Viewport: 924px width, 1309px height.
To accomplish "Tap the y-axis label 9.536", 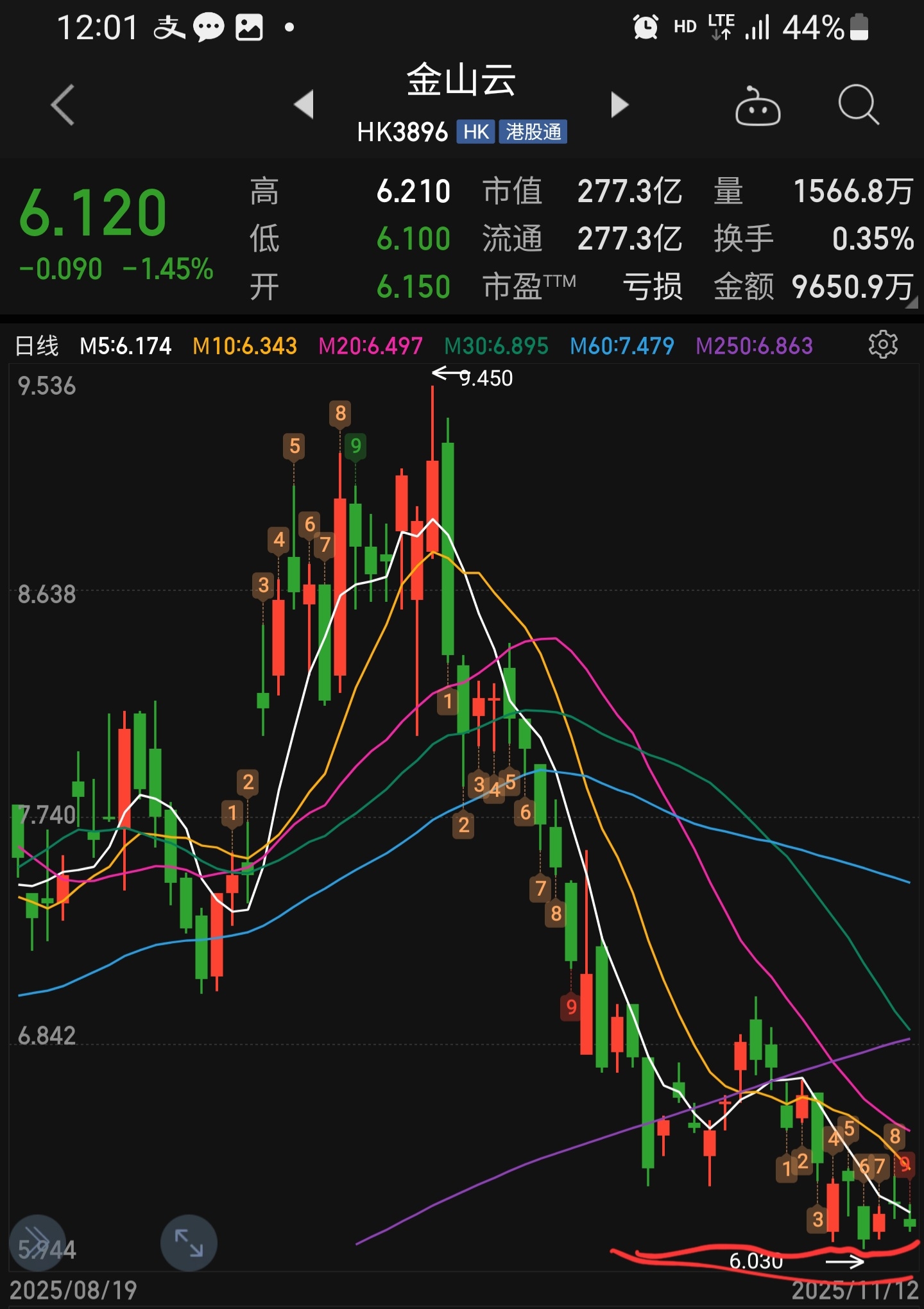I will coord(47,386).
